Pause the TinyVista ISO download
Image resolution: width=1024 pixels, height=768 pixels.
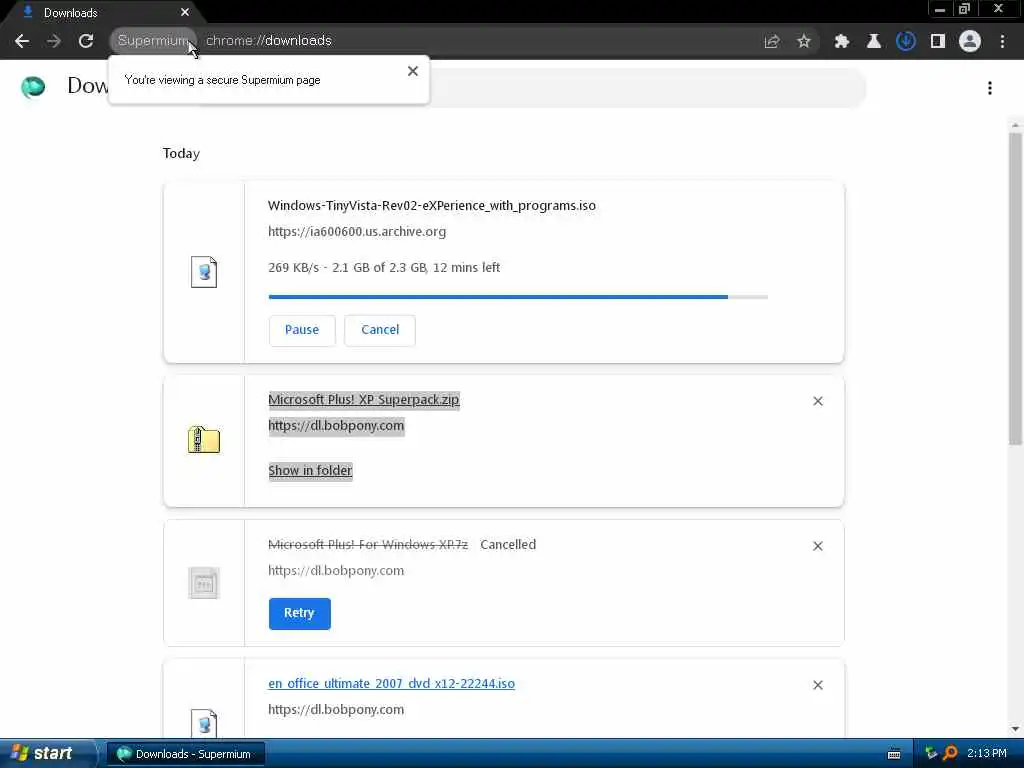pos(302,330)
